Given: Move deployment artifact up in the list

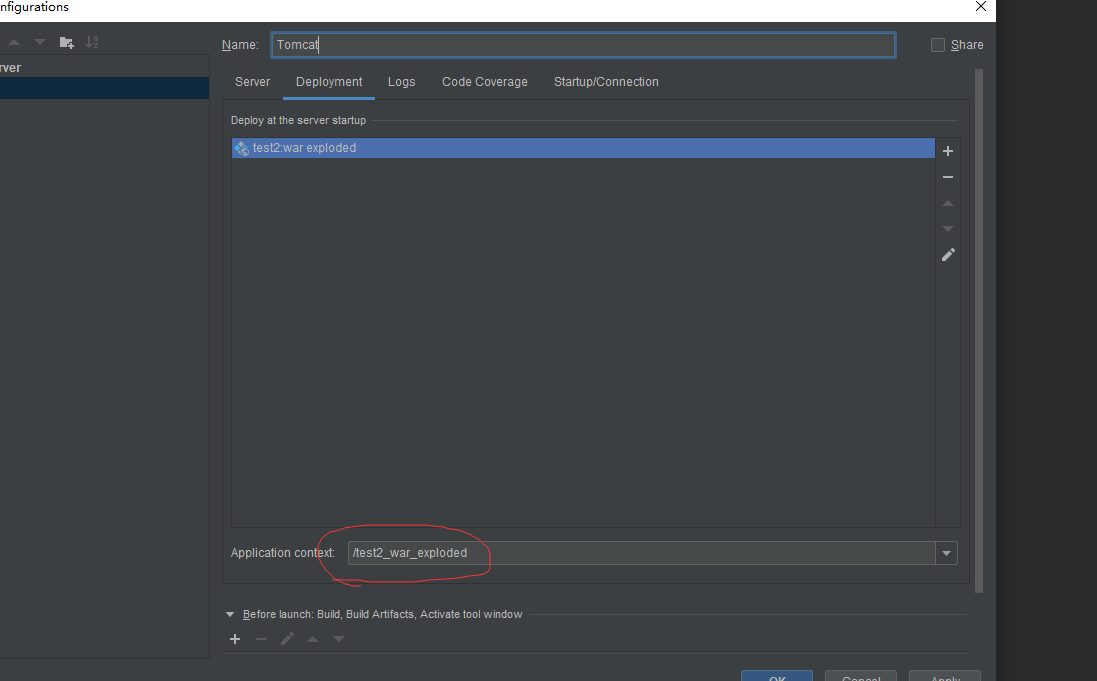Looking at the screenshot, I should pyautogui.click(x=948, y=203).
